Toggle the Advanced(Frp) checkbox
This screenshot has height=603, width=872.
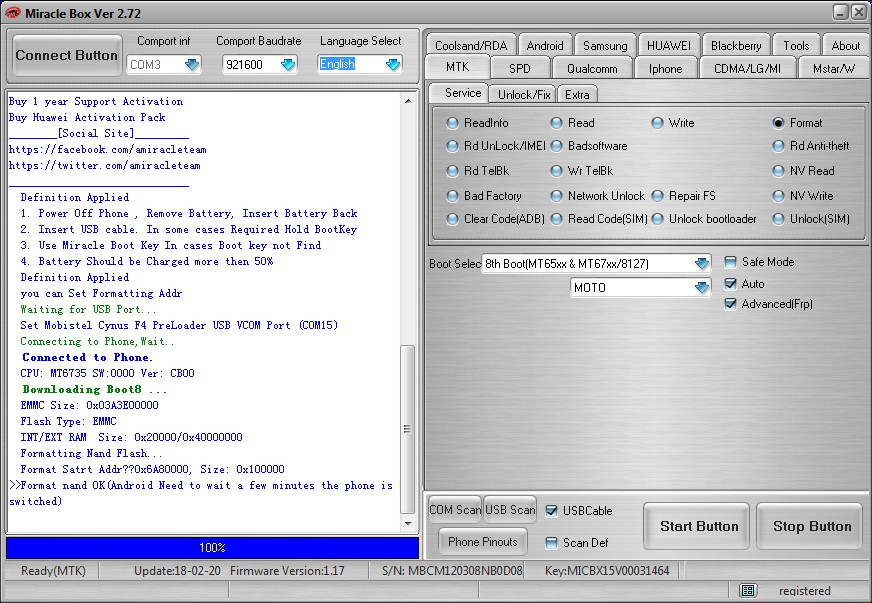click(731, 304)
